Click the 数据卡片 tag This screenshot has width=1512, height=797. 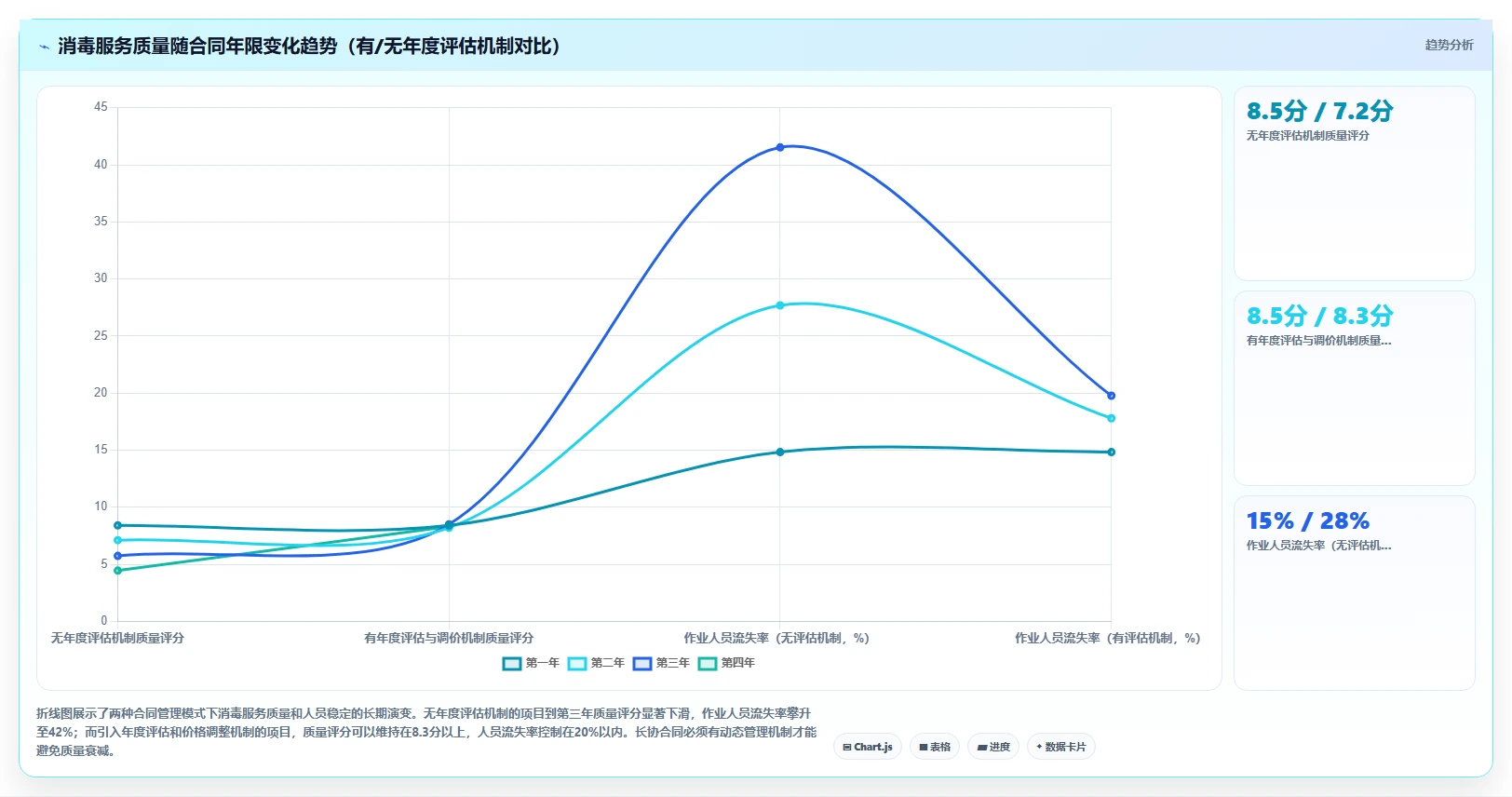click(1061, 747)
